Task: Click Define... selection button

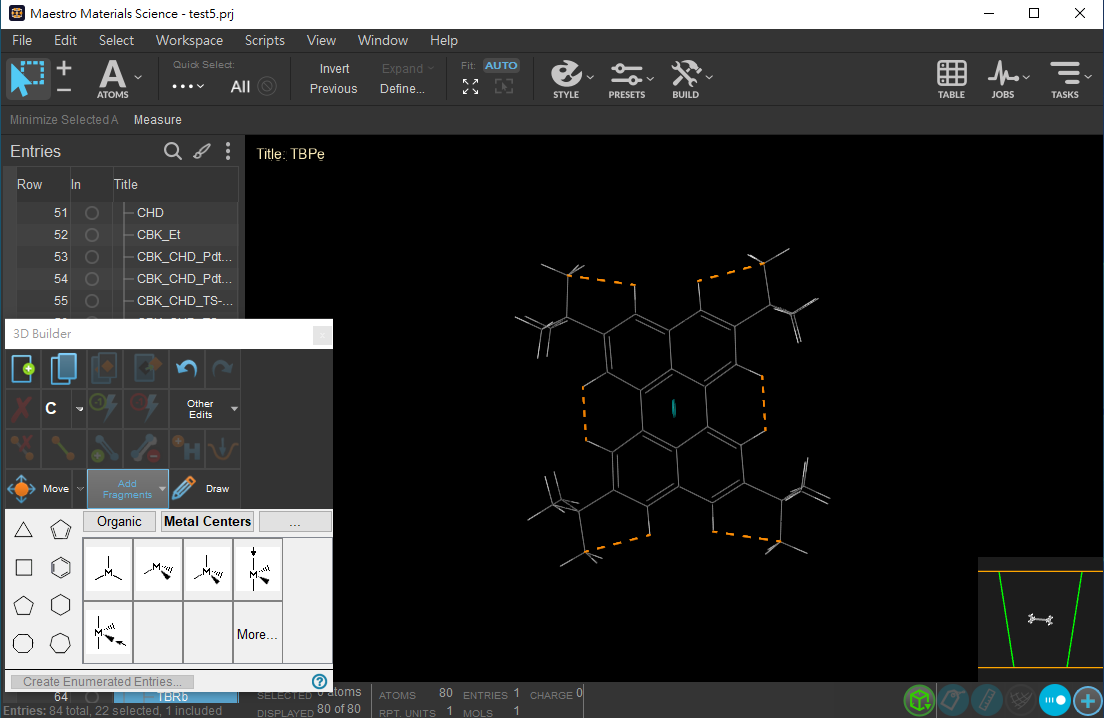Action: (402, 89)
